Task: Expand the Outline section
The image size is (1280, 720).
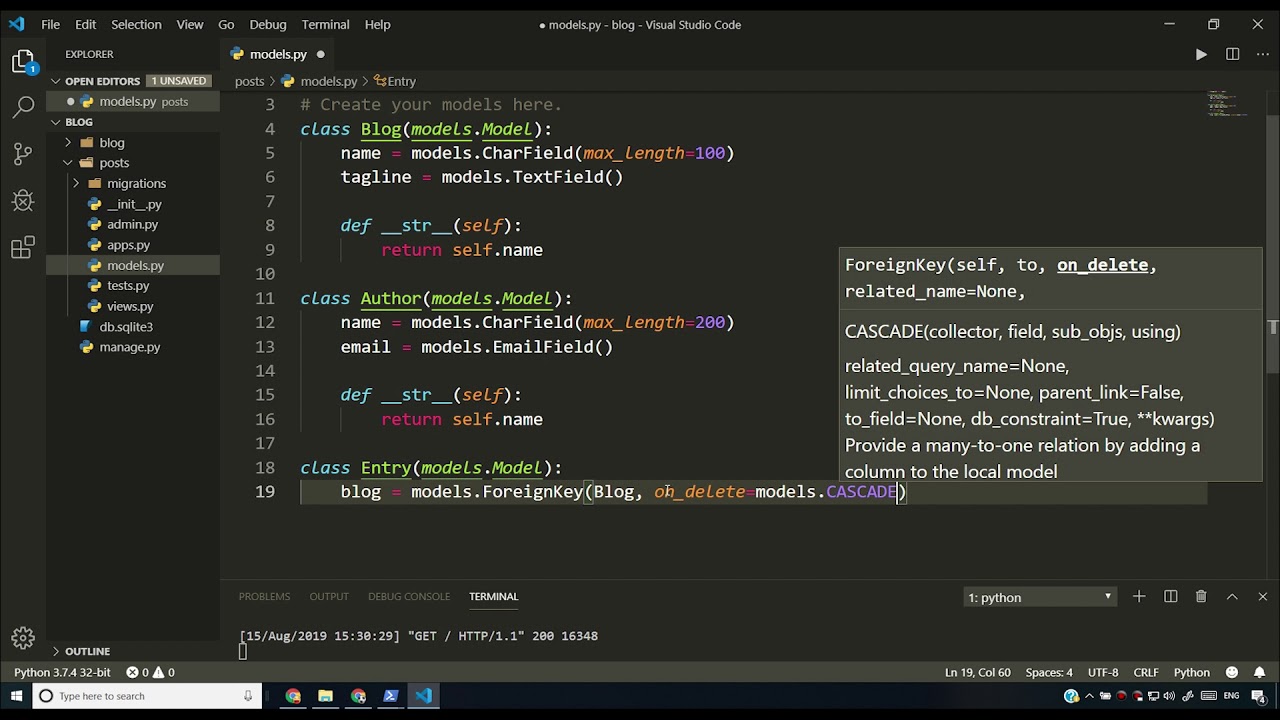Action: point(88,651)
